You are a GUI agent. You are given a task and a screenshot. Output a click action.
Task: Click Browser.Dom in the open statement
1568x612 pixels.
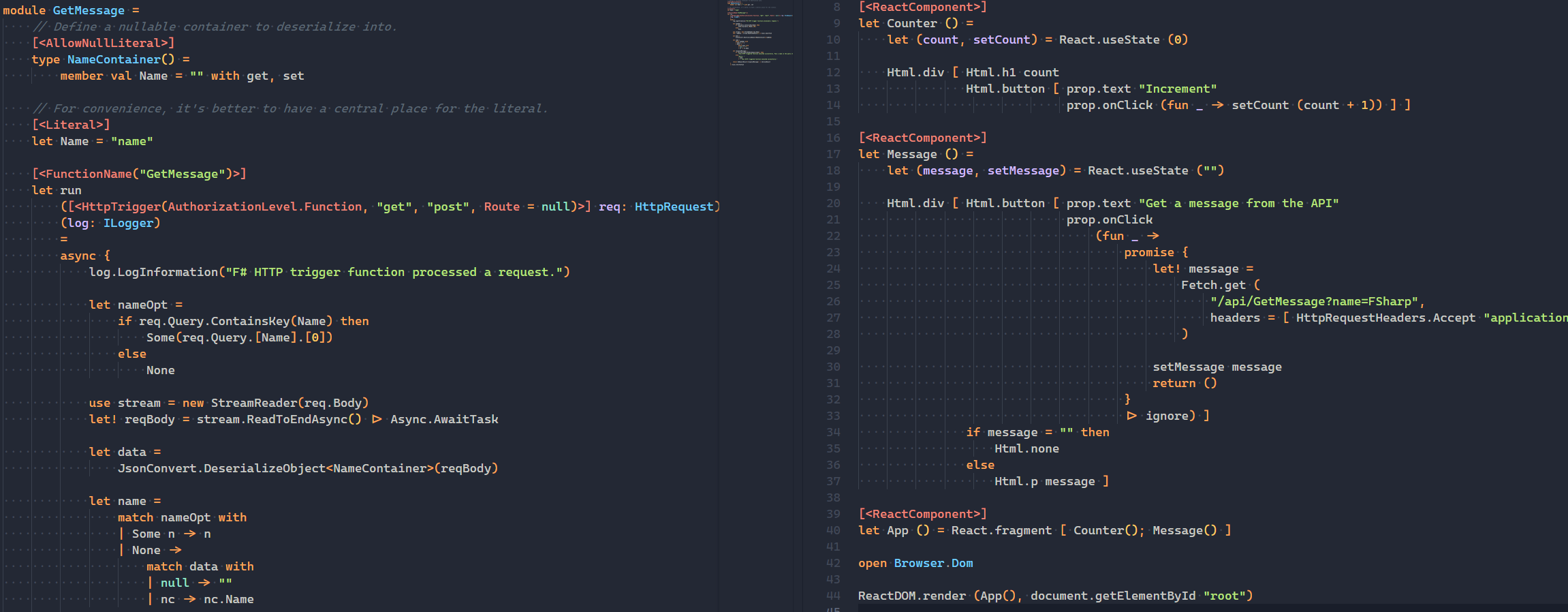point(933,563)
